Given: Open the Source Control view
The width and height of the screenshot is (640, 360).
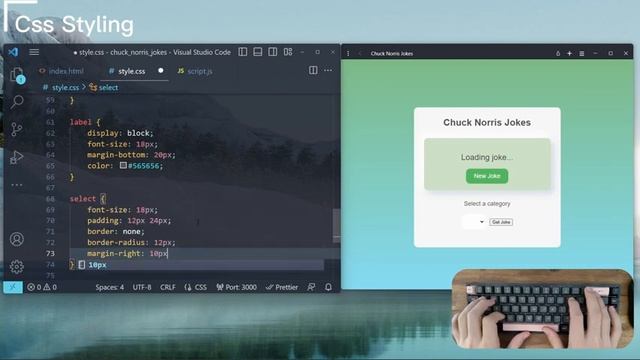Looking at the screenshot, I should 17,129.
